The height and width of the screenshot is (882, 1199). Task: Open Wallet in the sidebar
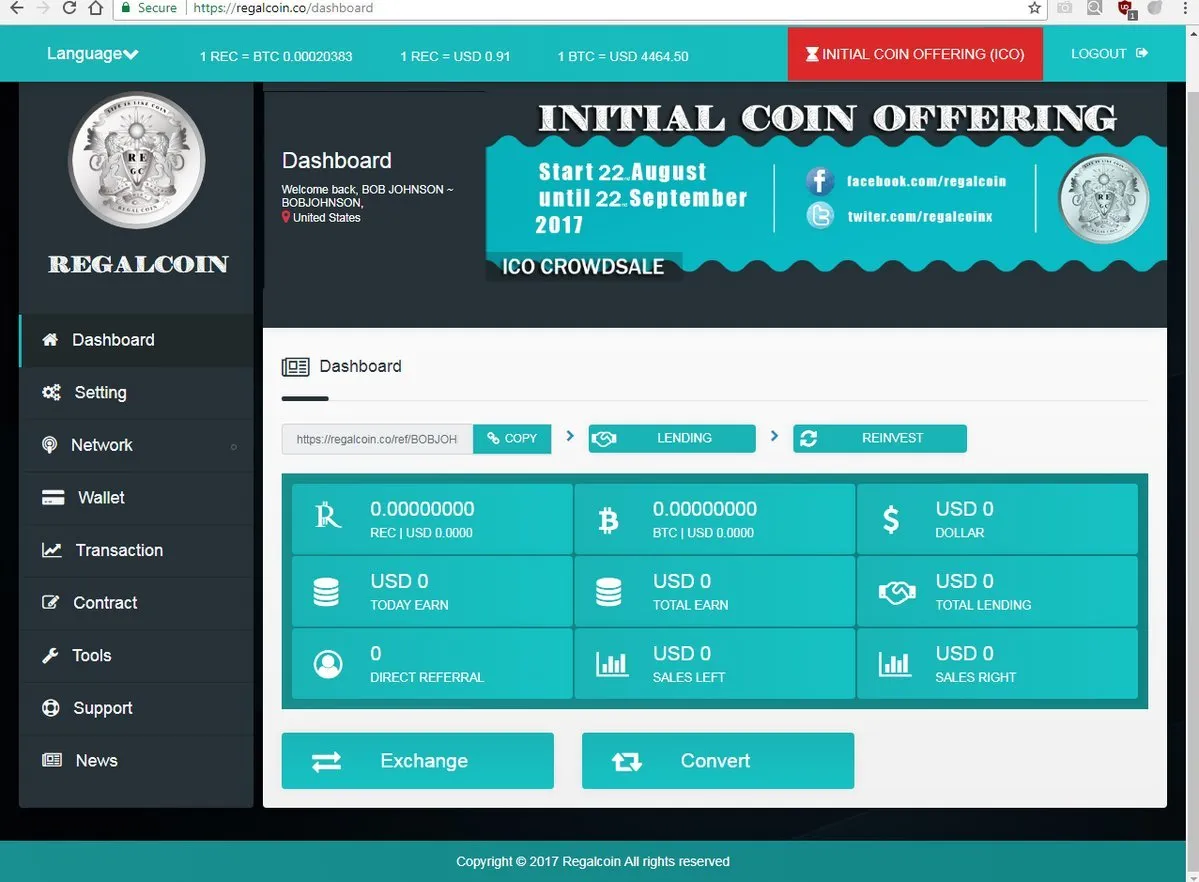(x=136, y=498)
